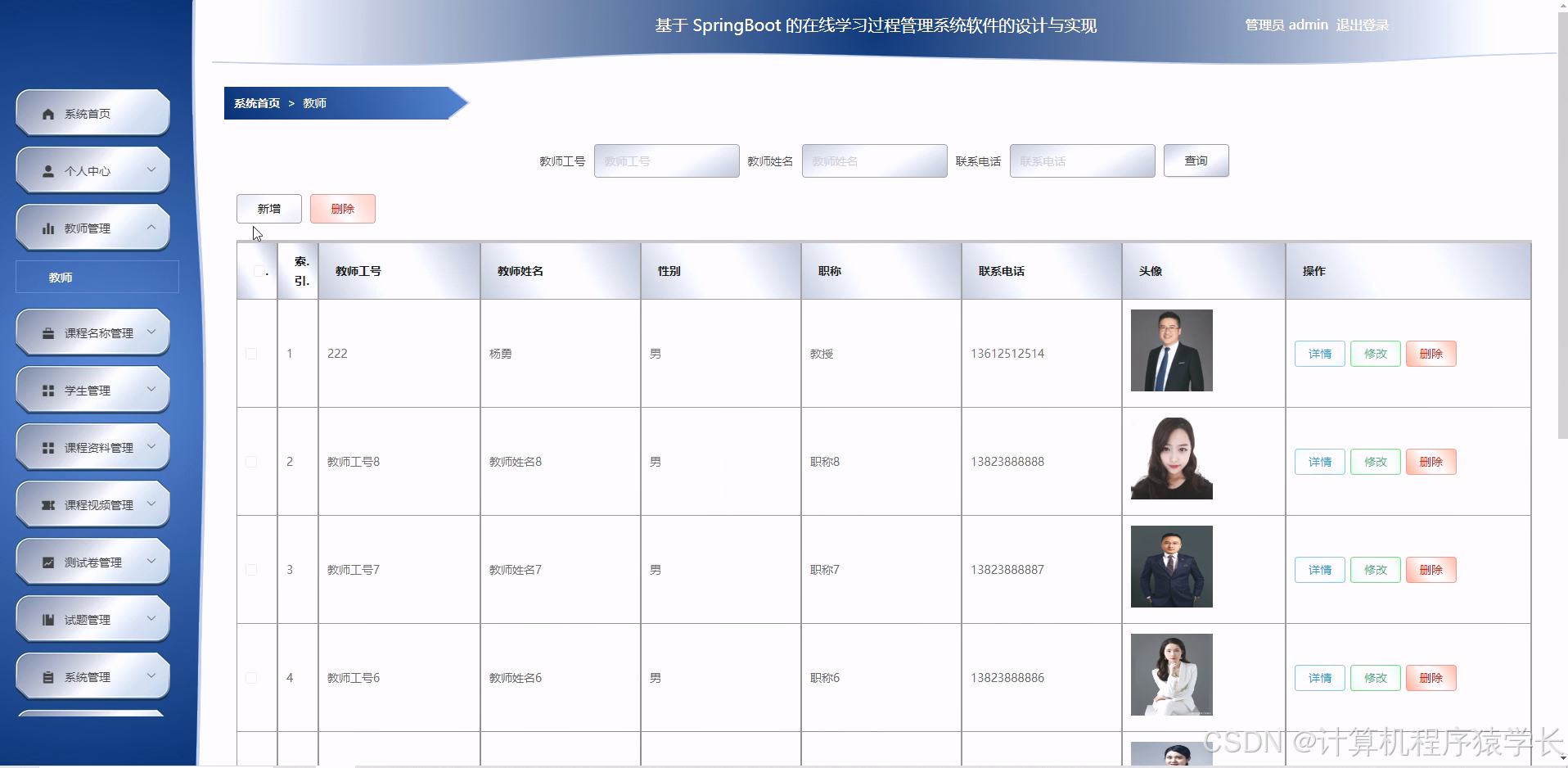Click the chart icon beside 测试卷管理
1568x768 pixels.
point(48,563)
